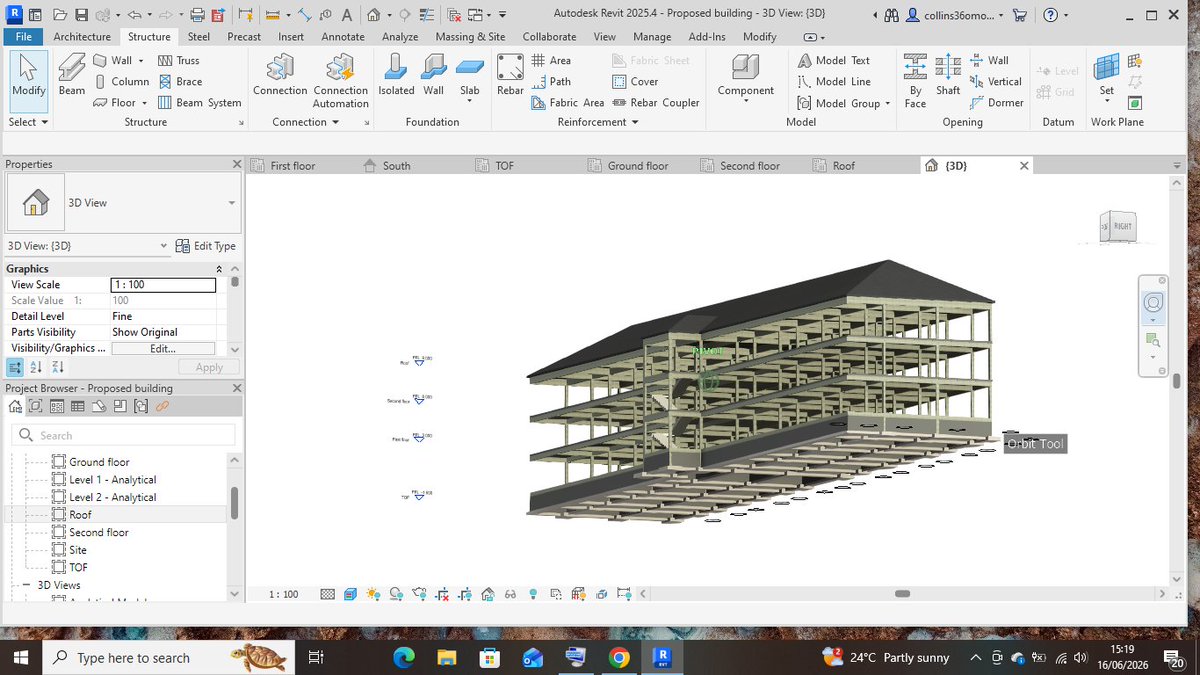Switch to the South view tab
Viewport: 1200px width, 675px height.
pos(396,166)
